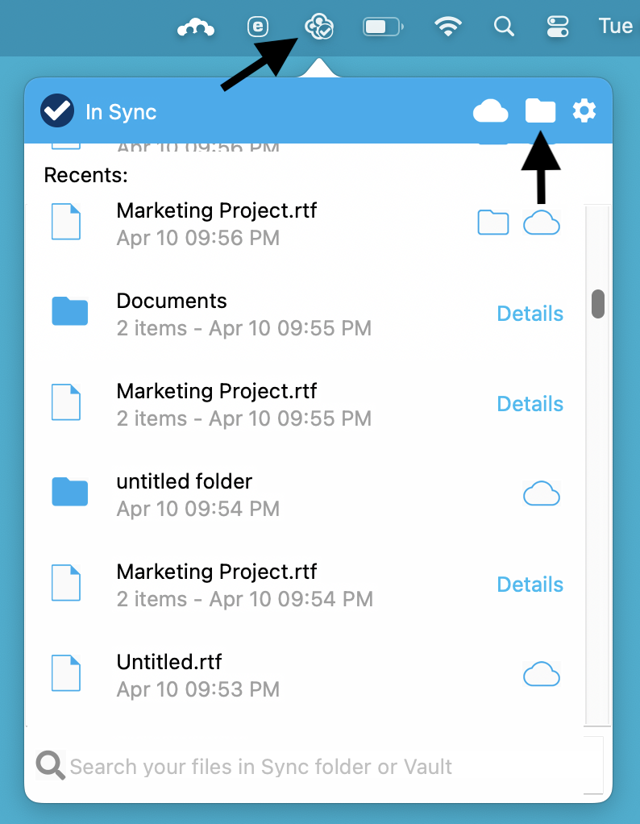
Task: Click file icon of 09:54 PM Marketing Project.rtf
Action: coord(66,583)
